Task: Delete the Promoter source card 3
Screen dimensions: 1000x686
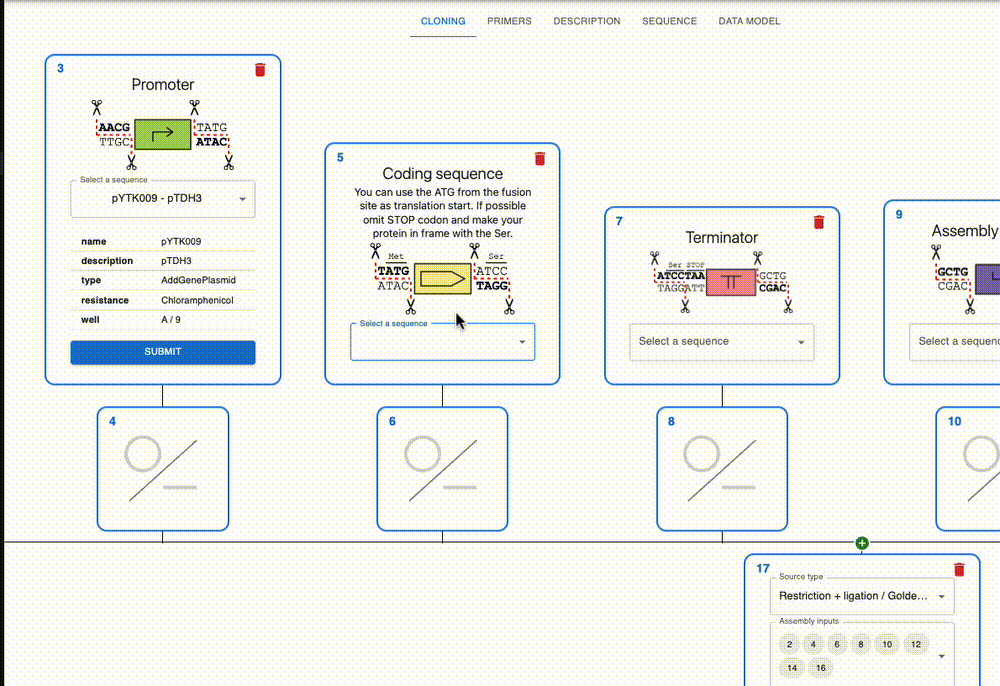Action: [x=260, y=69]
